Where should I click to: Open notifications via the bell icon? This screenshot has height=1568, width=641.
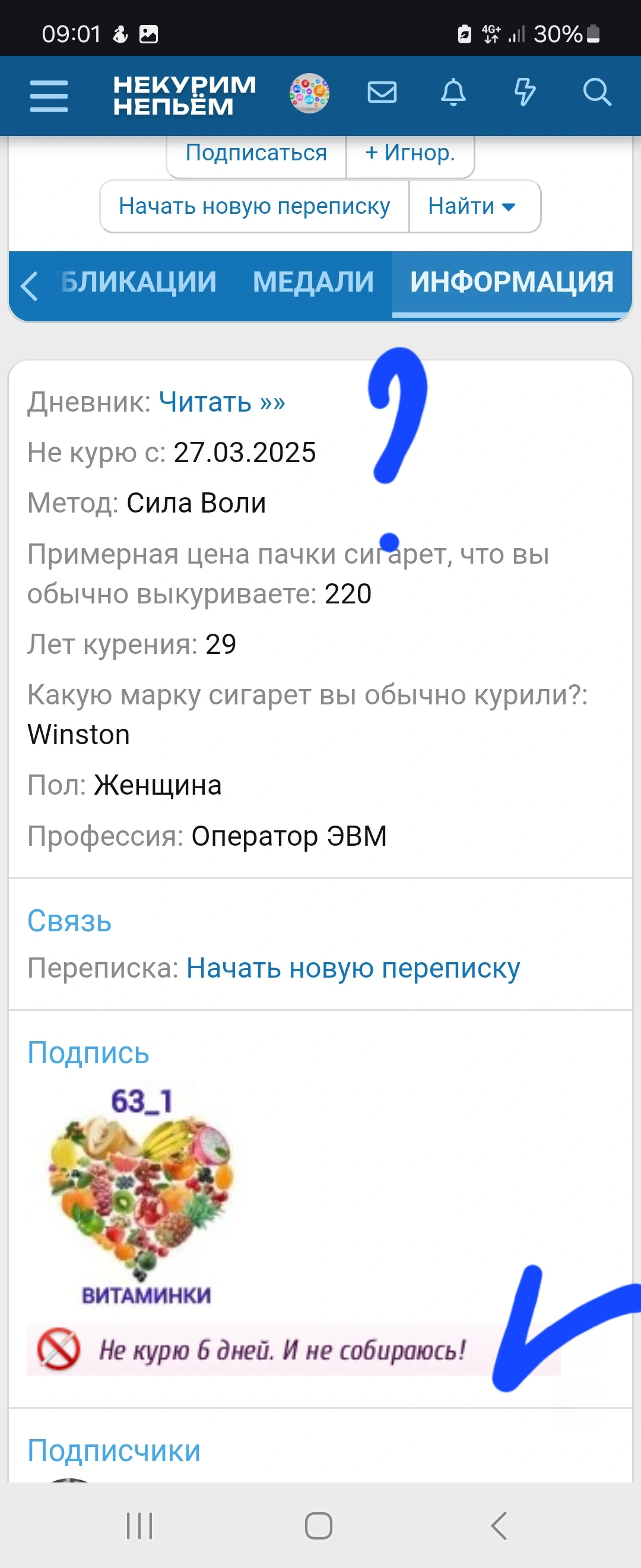coord(452,93)
